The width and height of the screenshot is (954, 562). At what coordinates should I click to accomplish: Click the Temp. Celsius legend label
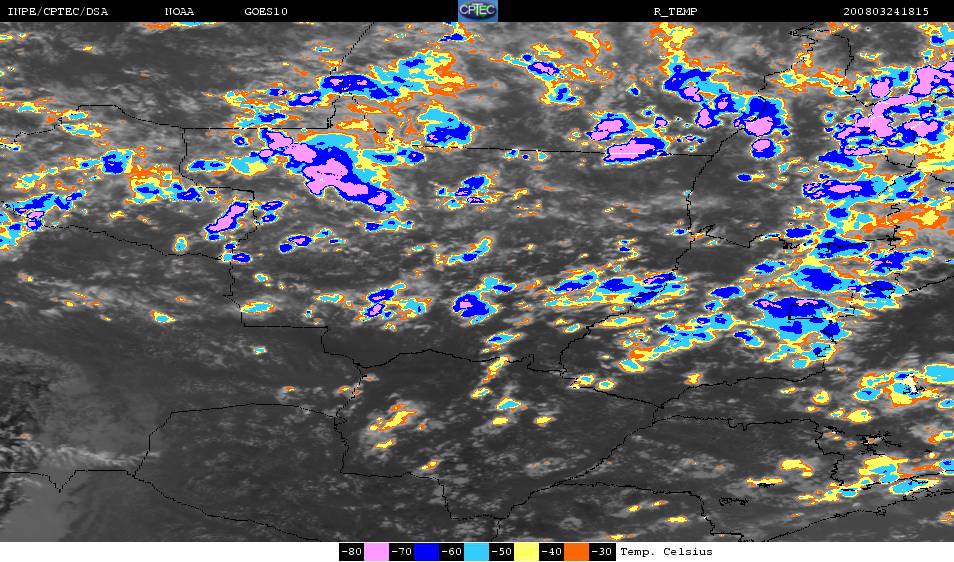(x=666, y=552)
